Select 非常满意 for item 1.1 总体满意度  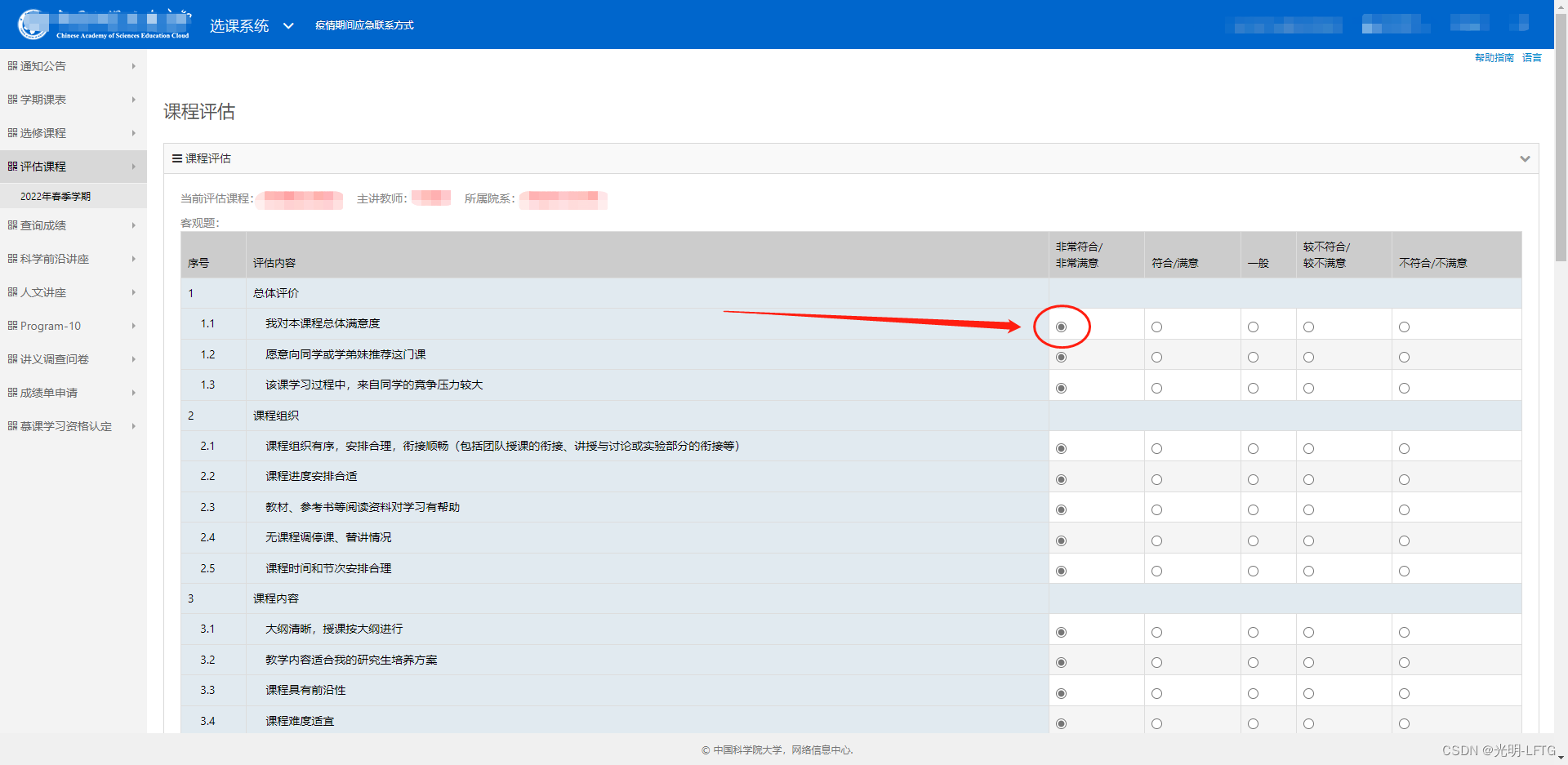coord(1061,327)
